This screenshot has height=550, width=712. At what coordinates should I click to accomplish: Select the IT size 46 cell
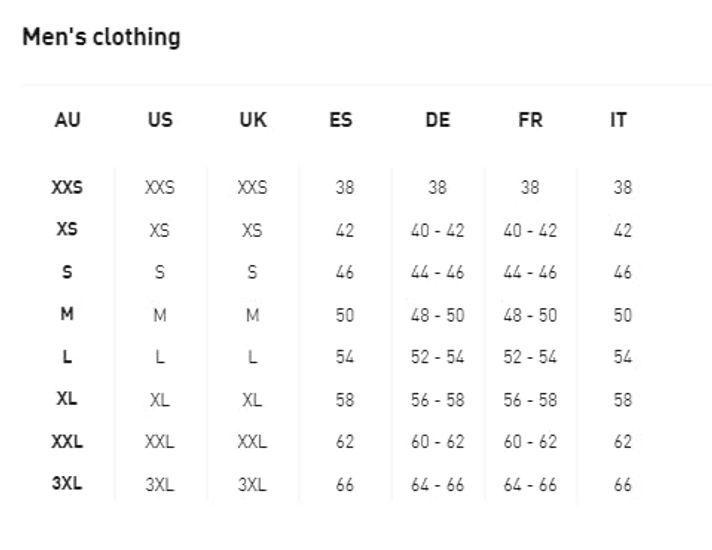[623, 272]
